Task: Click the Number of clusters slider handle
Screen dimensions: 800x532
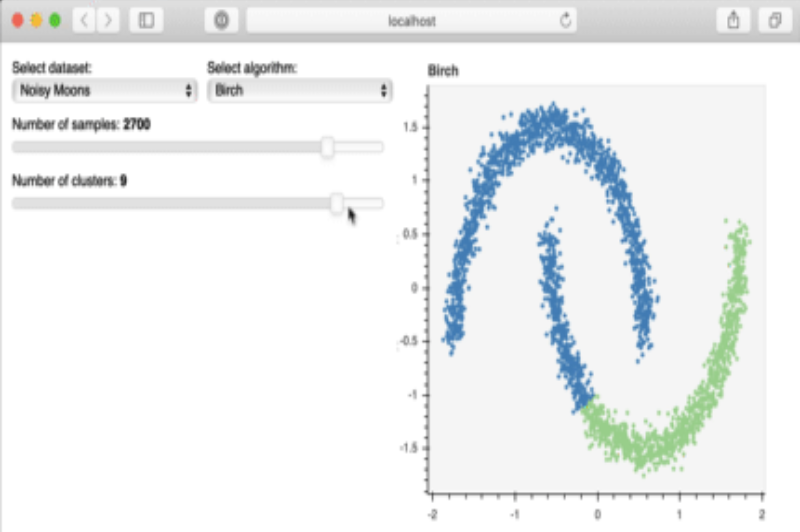Action: pyautogui.click(x=337, y=203)
